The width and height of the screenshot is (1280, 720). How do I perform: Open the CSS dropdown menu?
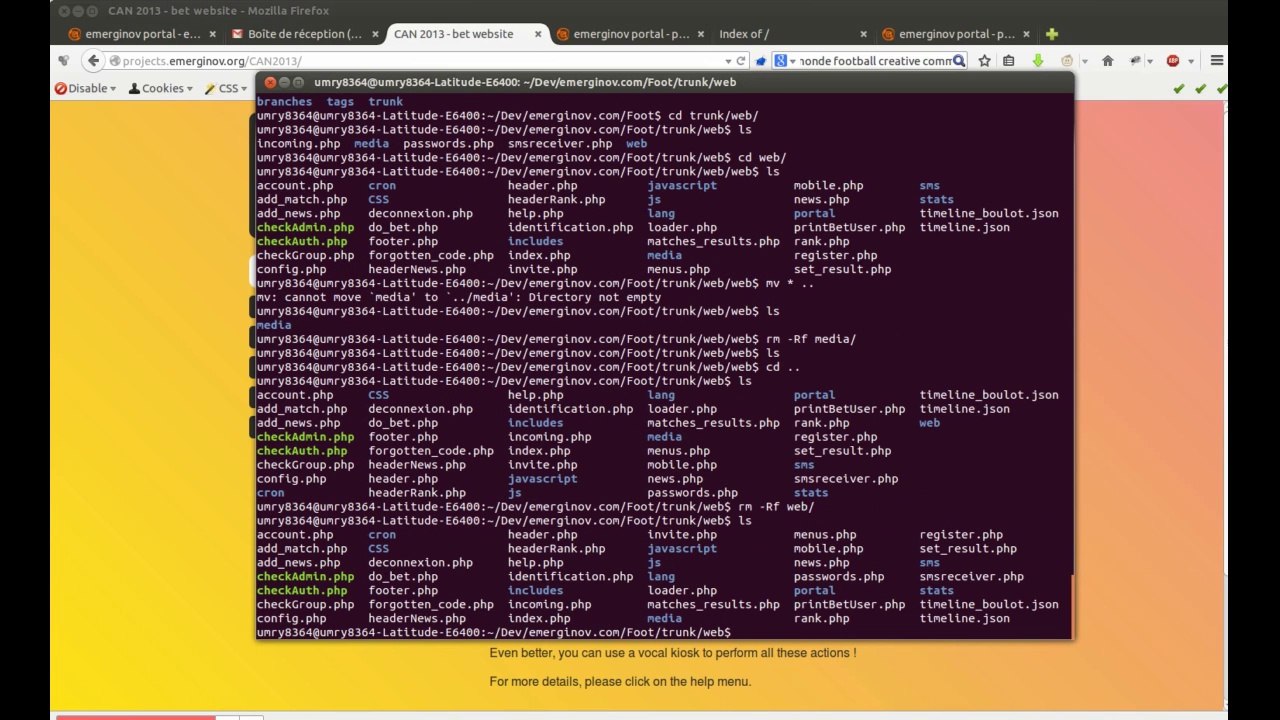pyautogui.click(x=227, y=88)
